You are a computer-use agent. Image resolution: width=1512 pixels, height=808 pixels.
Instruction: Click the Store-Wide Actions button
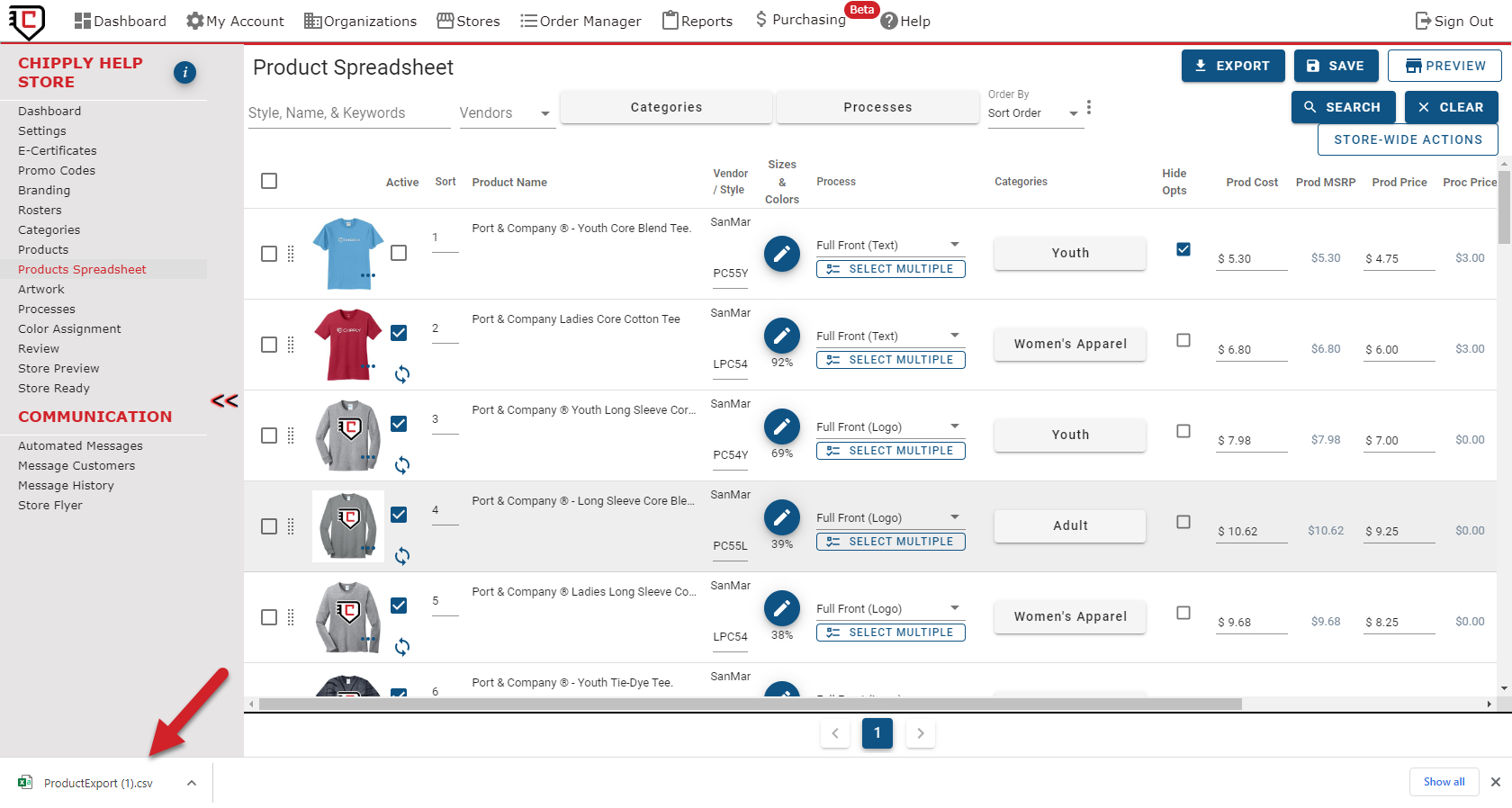click(1408, 139)
